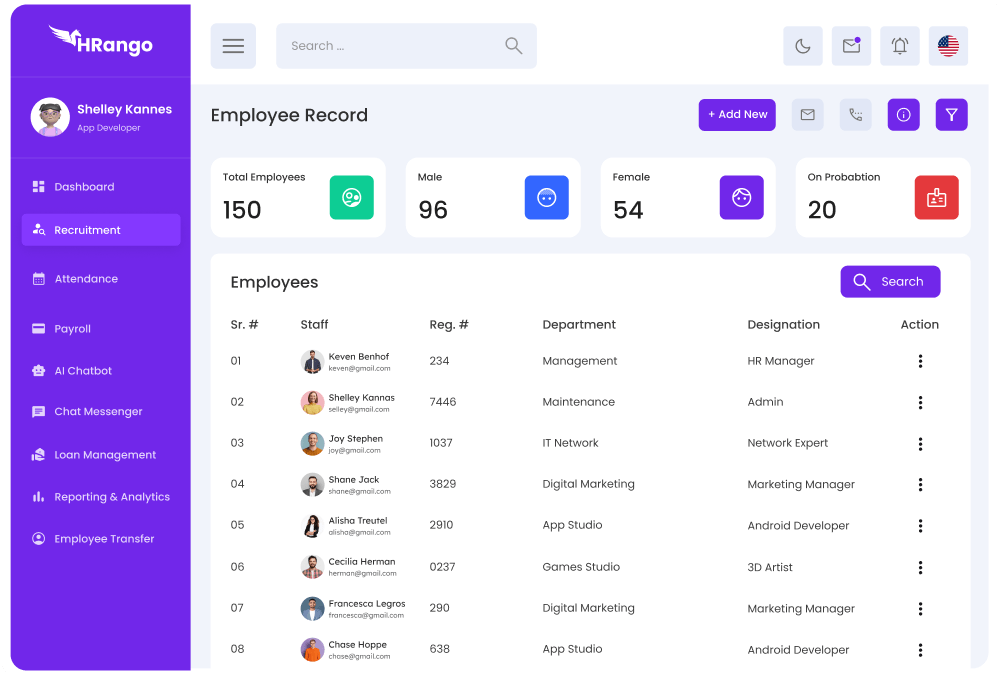
Task: Open the mail inbox icon in top bar
Action: point(851,46)
